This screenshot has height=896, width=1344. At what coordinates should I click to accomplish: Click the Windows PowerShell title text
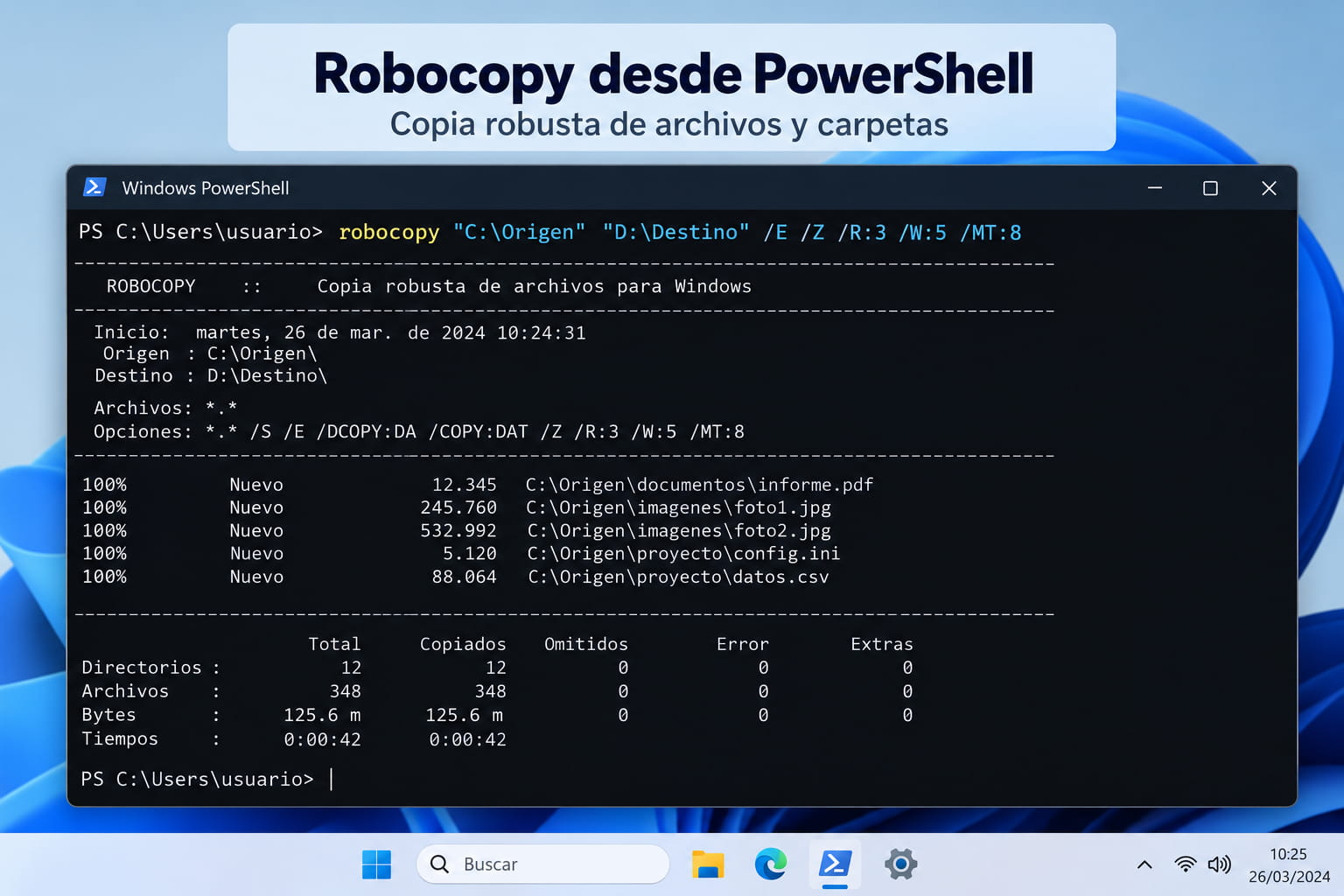tap(206, 188)
